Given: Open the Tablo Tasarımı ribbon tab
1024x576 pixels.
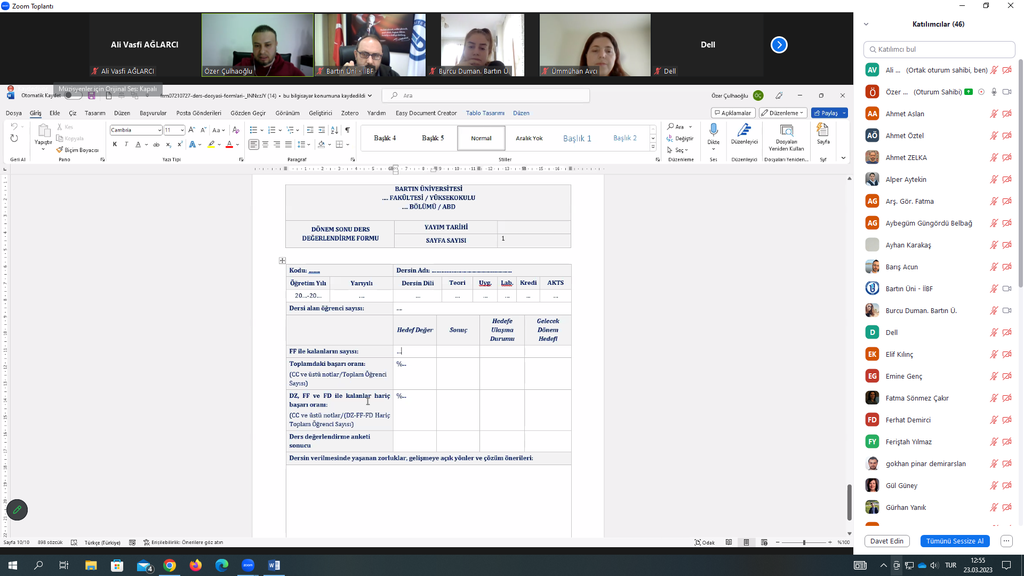Looking at the screenshot, I should click(486, 113).
